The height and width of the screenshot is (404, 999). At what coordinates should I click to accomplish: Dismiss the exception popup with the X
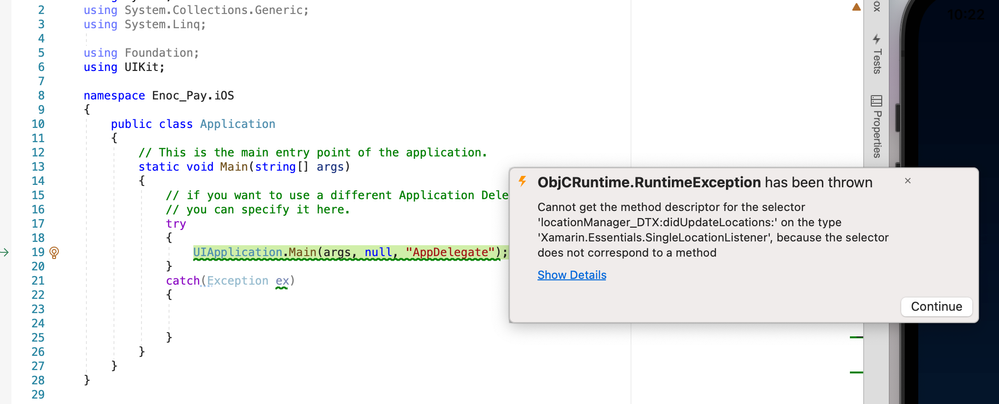pyautogui.click(x=907, y=181)
